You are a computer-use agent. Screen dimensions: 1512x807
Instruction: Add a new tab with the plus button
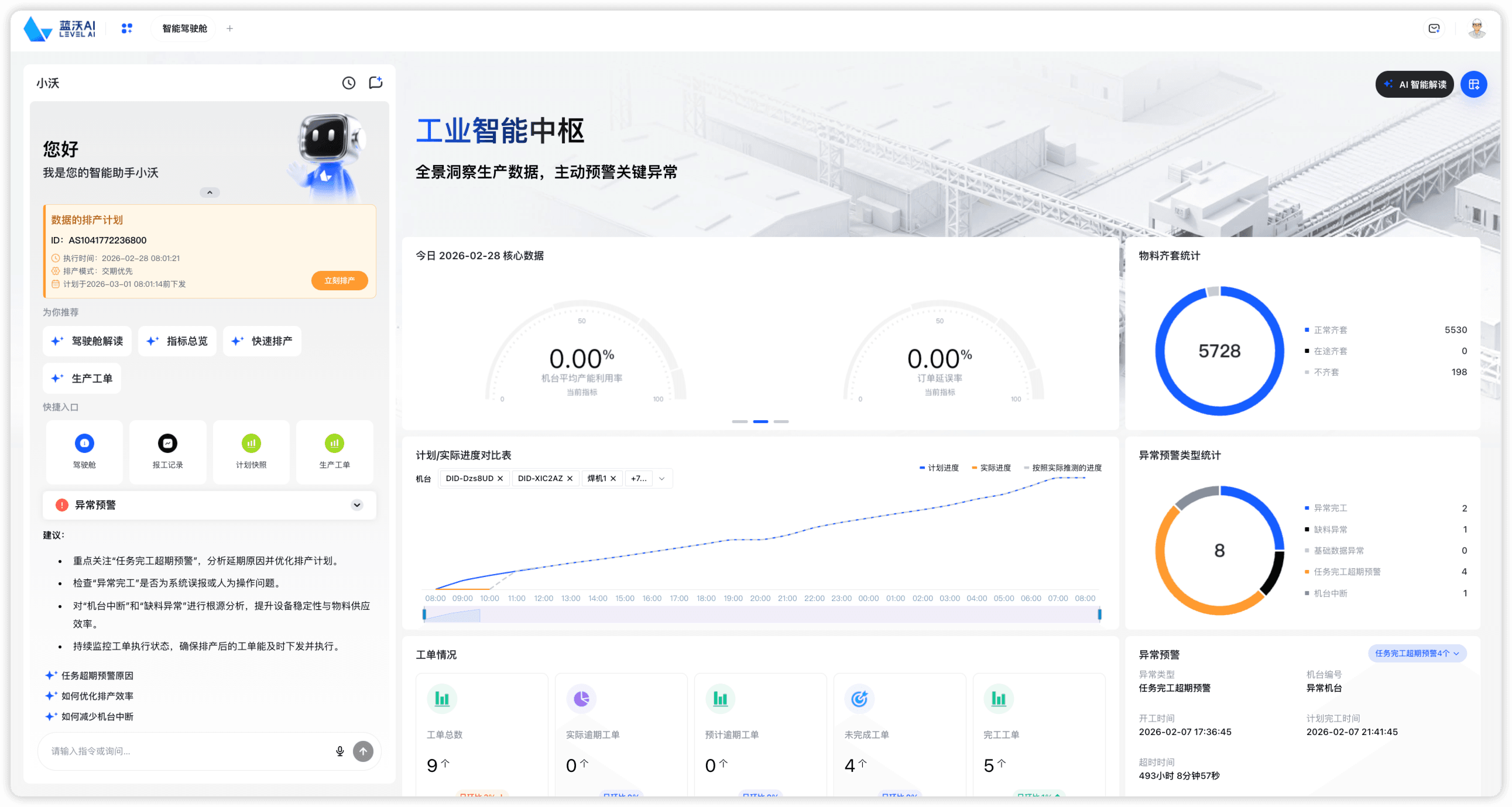click(x=230, y=28)
